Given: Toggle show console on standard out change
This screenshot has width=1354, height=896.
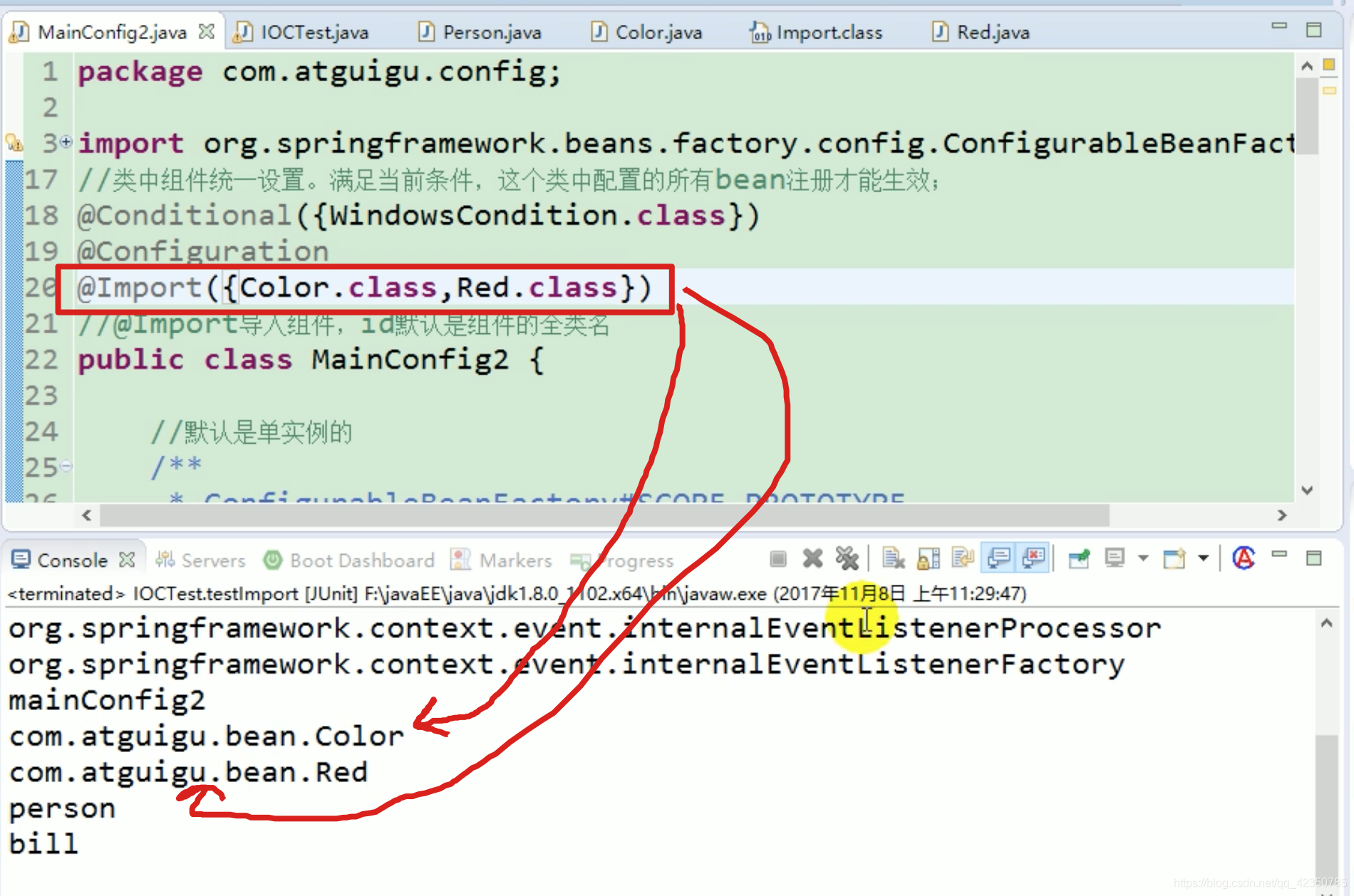Looking at the screenshot, I should coord(998,559).
